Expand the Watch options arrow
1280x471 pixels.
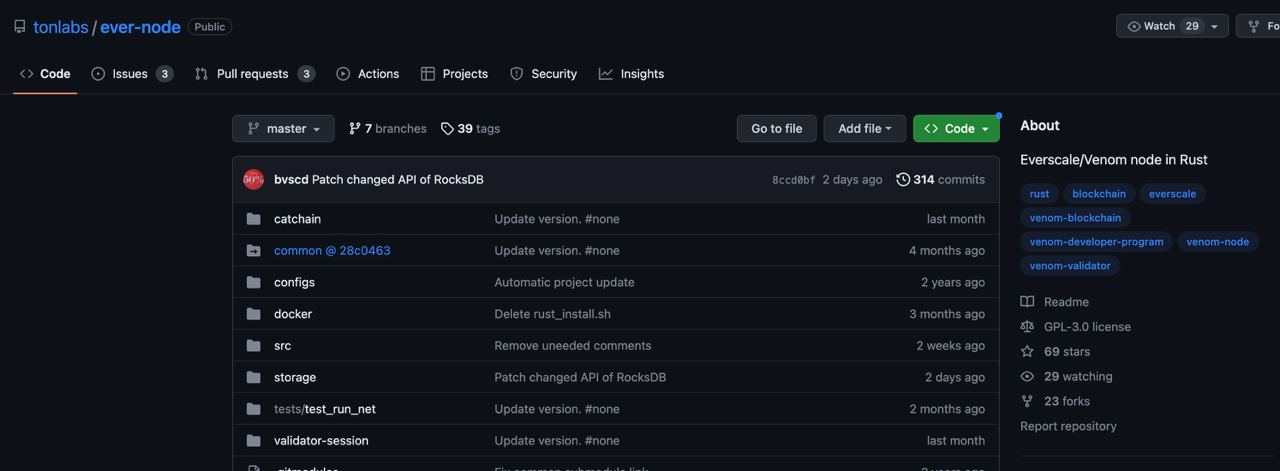[1214, 26]
